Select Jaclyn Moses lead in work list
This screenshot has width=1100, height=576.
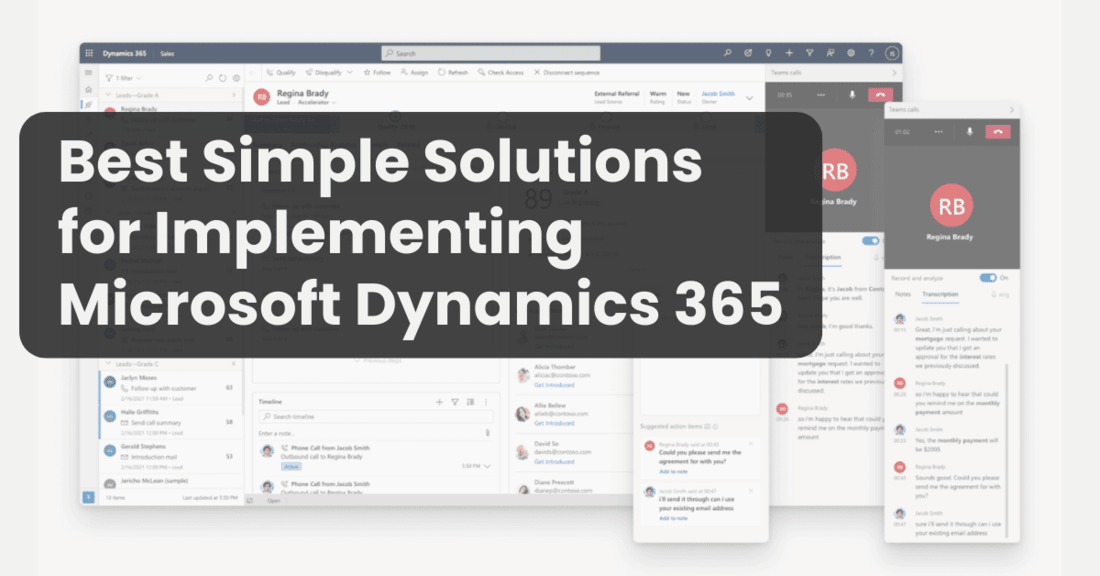170,388
